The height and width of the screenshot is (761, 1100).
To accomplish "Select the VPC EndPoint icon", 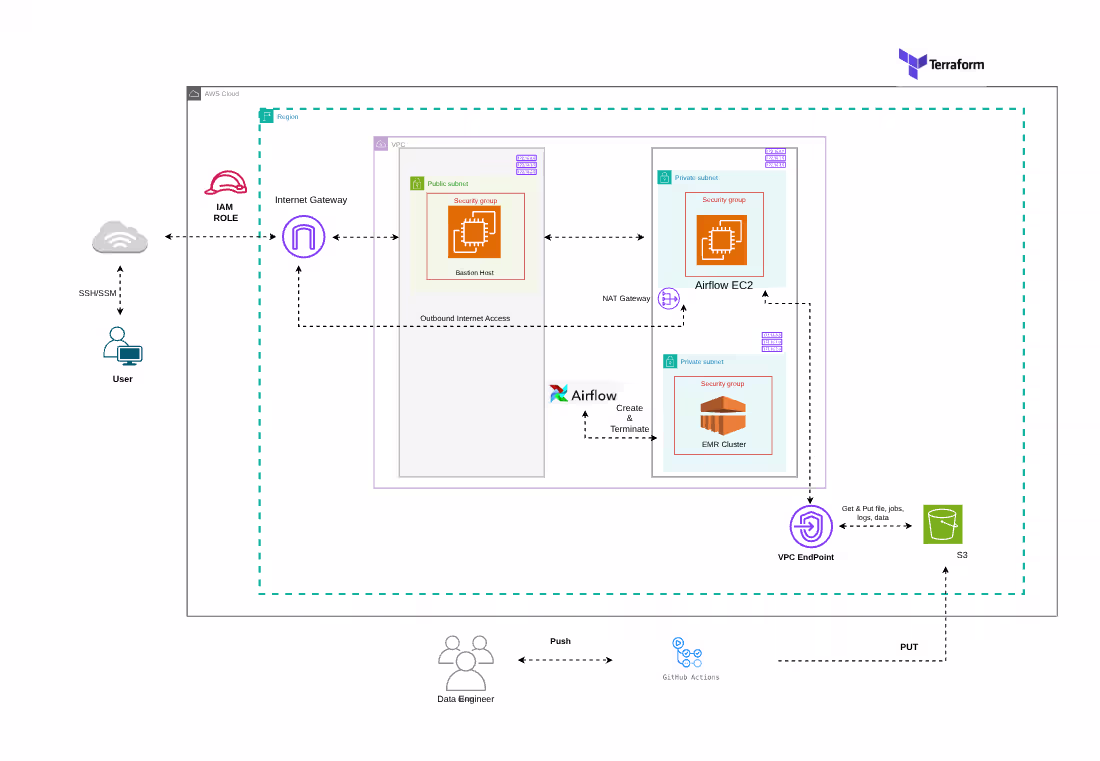I will [810, 524].
